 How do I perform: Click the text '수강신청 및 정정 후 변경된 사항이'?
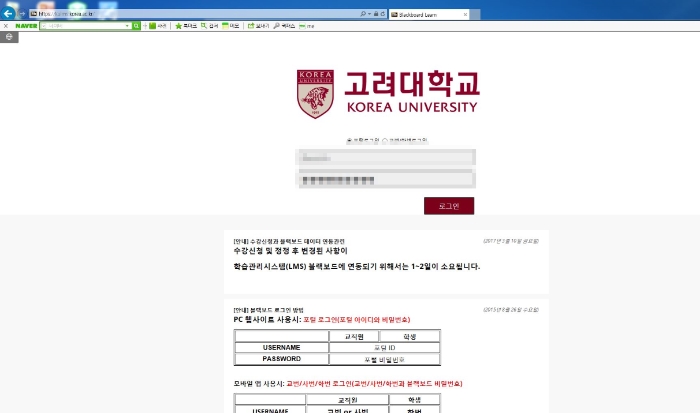(x=290, y=251)
